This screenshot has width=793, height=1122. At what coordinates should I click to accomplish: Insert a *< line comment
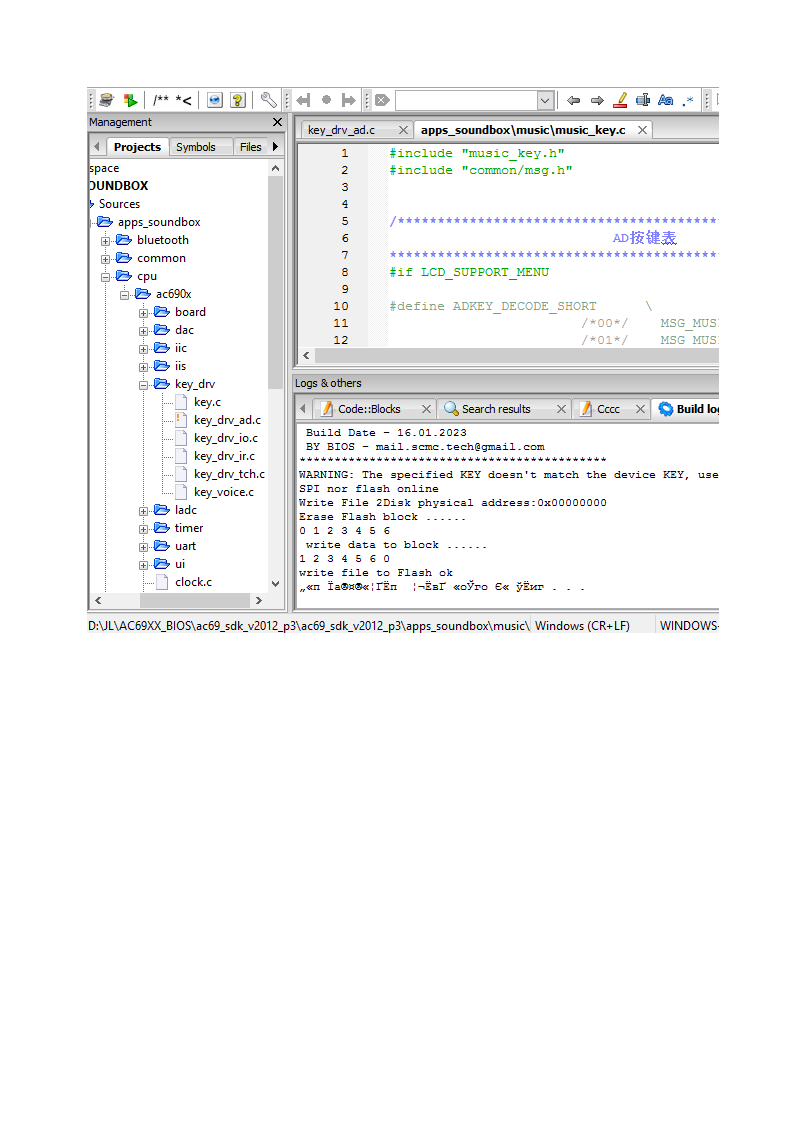tap(184, 100)
